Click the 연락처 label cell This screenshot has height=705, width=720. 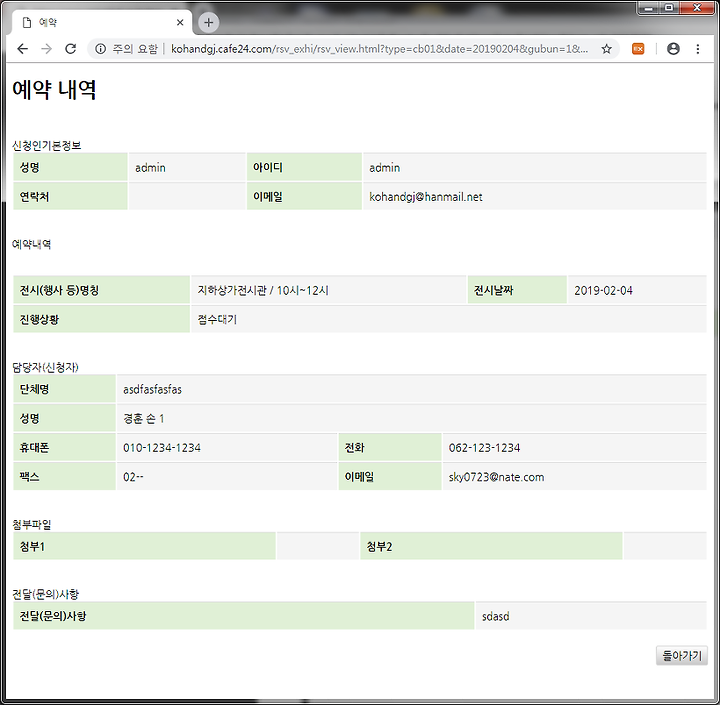[x=70, y=197]
